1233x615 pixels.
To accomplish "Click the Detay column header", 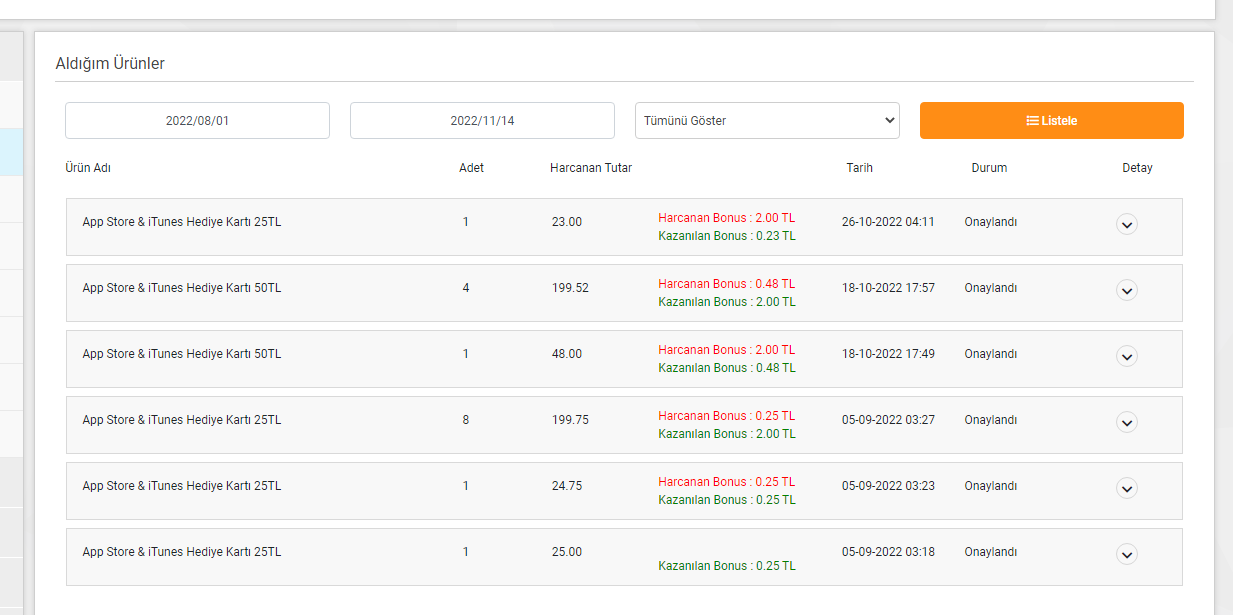I will click(1137, 168).
